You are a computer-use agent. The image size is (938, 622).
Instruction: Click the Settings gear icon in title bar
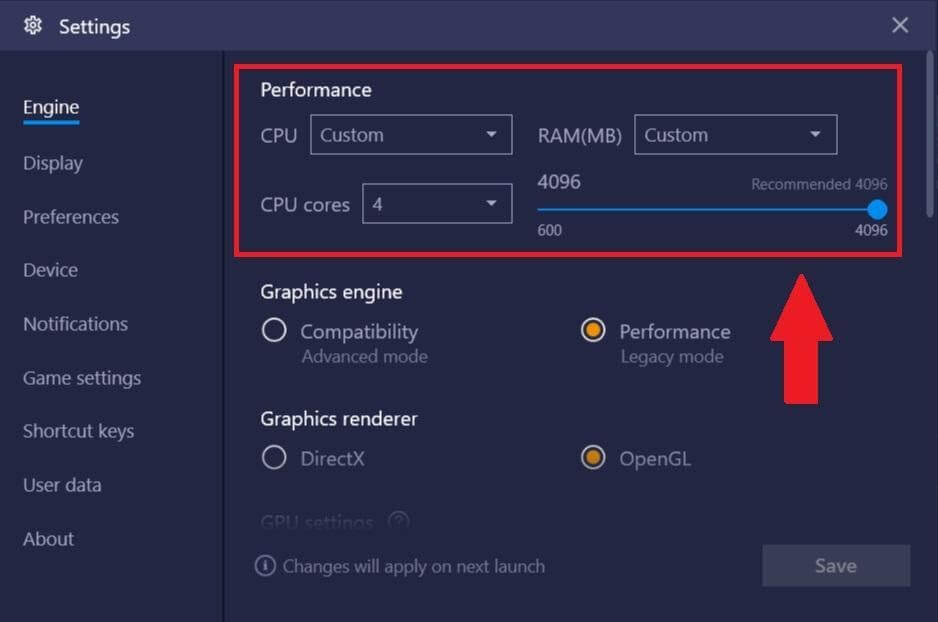(x=33, y=26)
